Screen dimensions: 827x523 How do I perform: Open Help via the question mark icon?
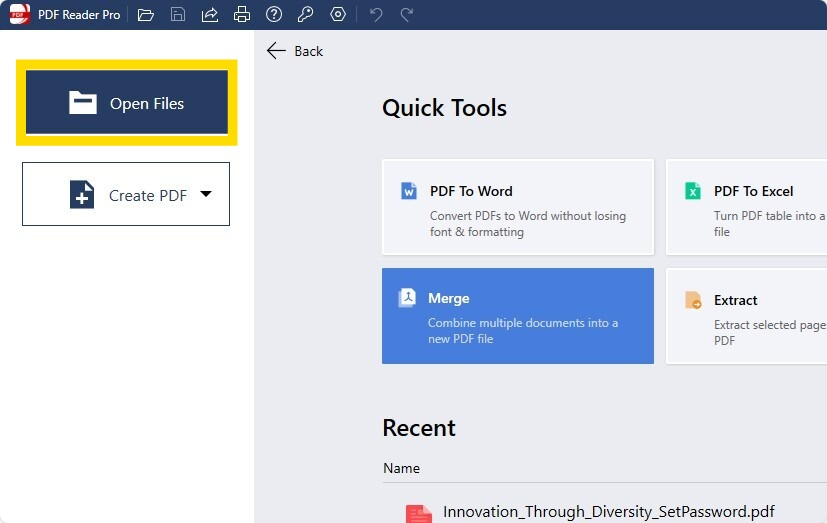coord(274,14)
